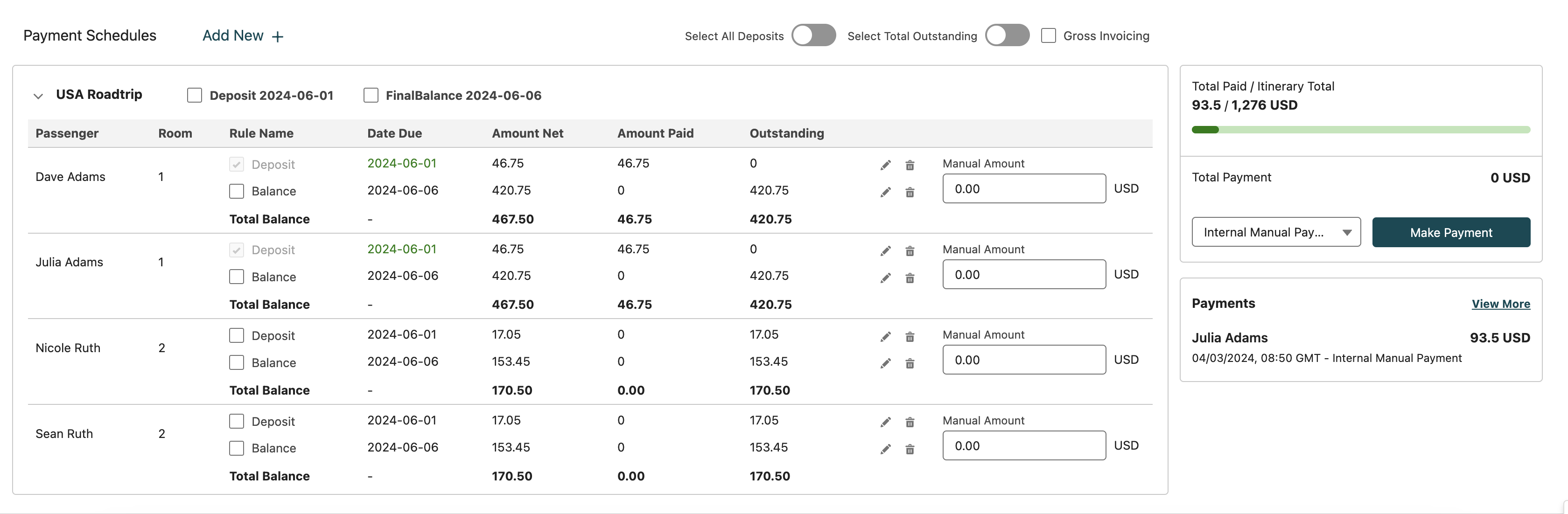Select the FinalBalance 2024-06-06 checkbox
Viewport: 1568px width, 514px height.
pos(371,96)
